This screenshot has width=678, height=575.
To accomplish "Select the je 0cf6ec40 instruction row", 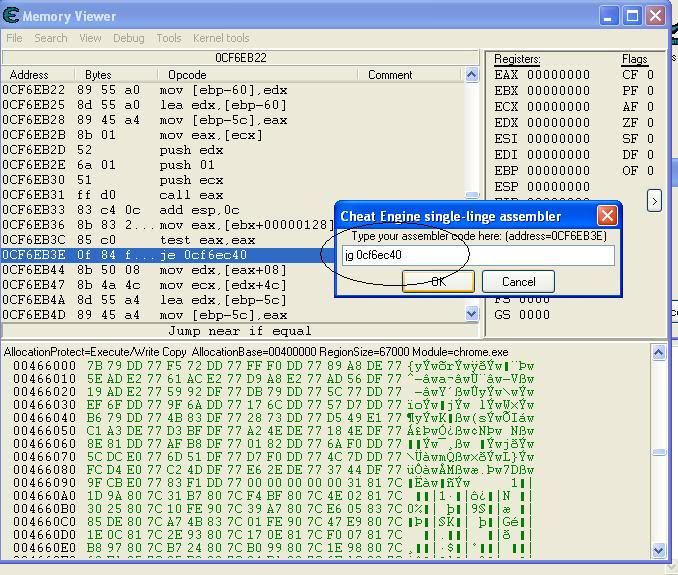I will tap(168, 255).
